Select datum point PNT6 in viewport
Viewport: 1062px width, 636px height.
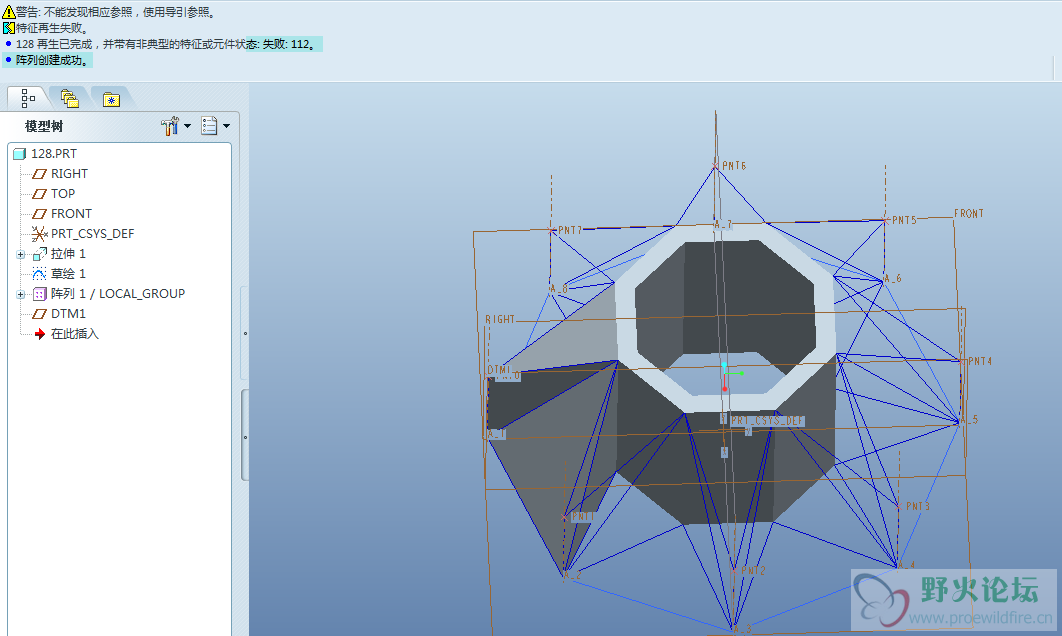coord(716,165)
